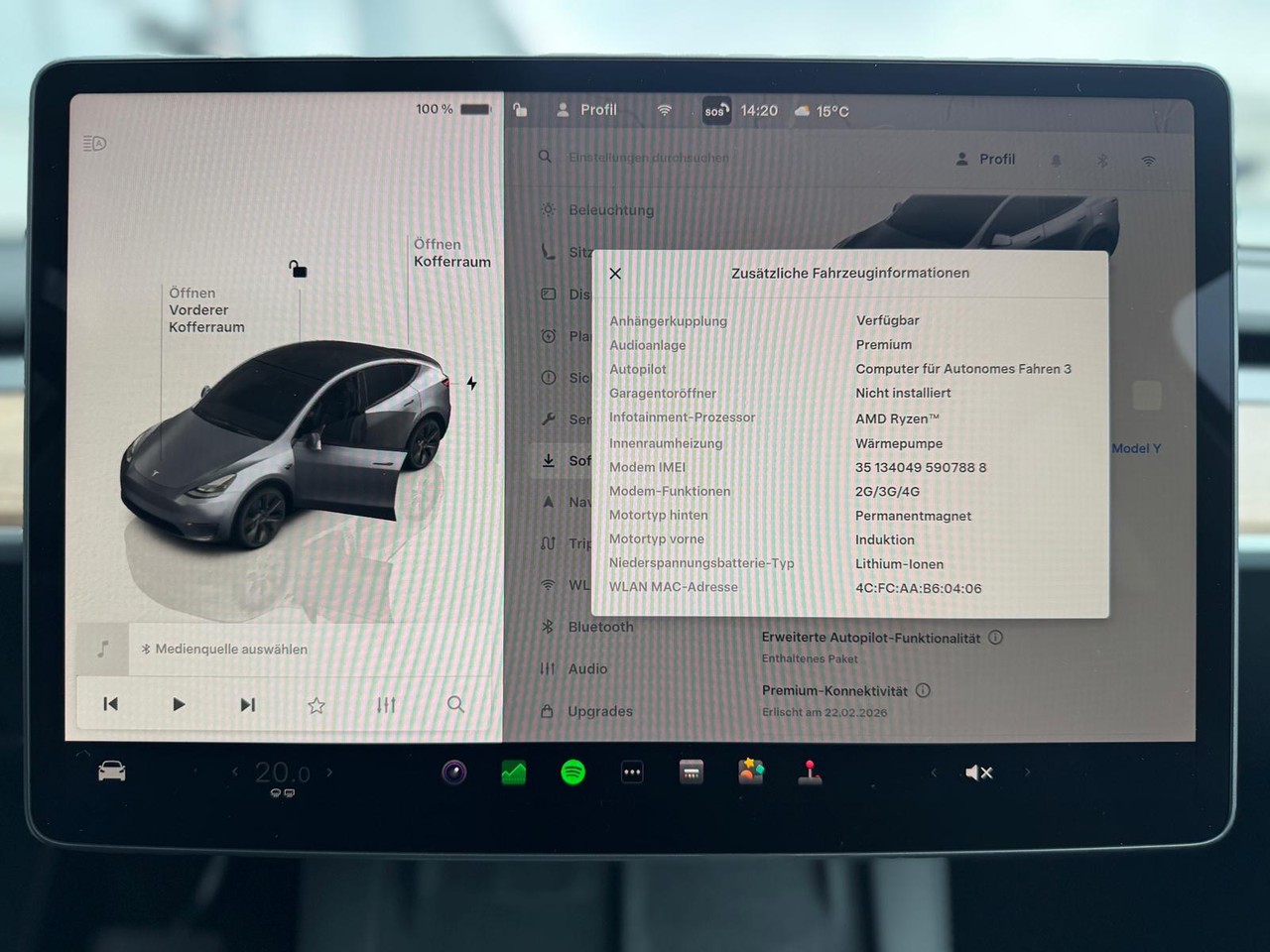Select the Audio settings menu entry
1270x952 pixels.
[587, 668]
